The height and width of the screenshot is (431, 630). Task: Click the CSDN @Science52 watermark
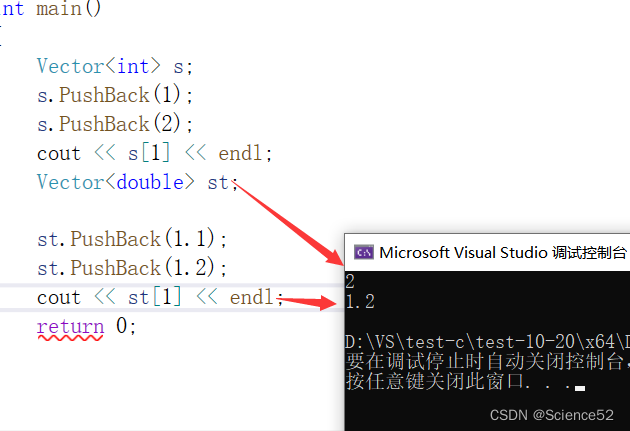tap(552, 415)
